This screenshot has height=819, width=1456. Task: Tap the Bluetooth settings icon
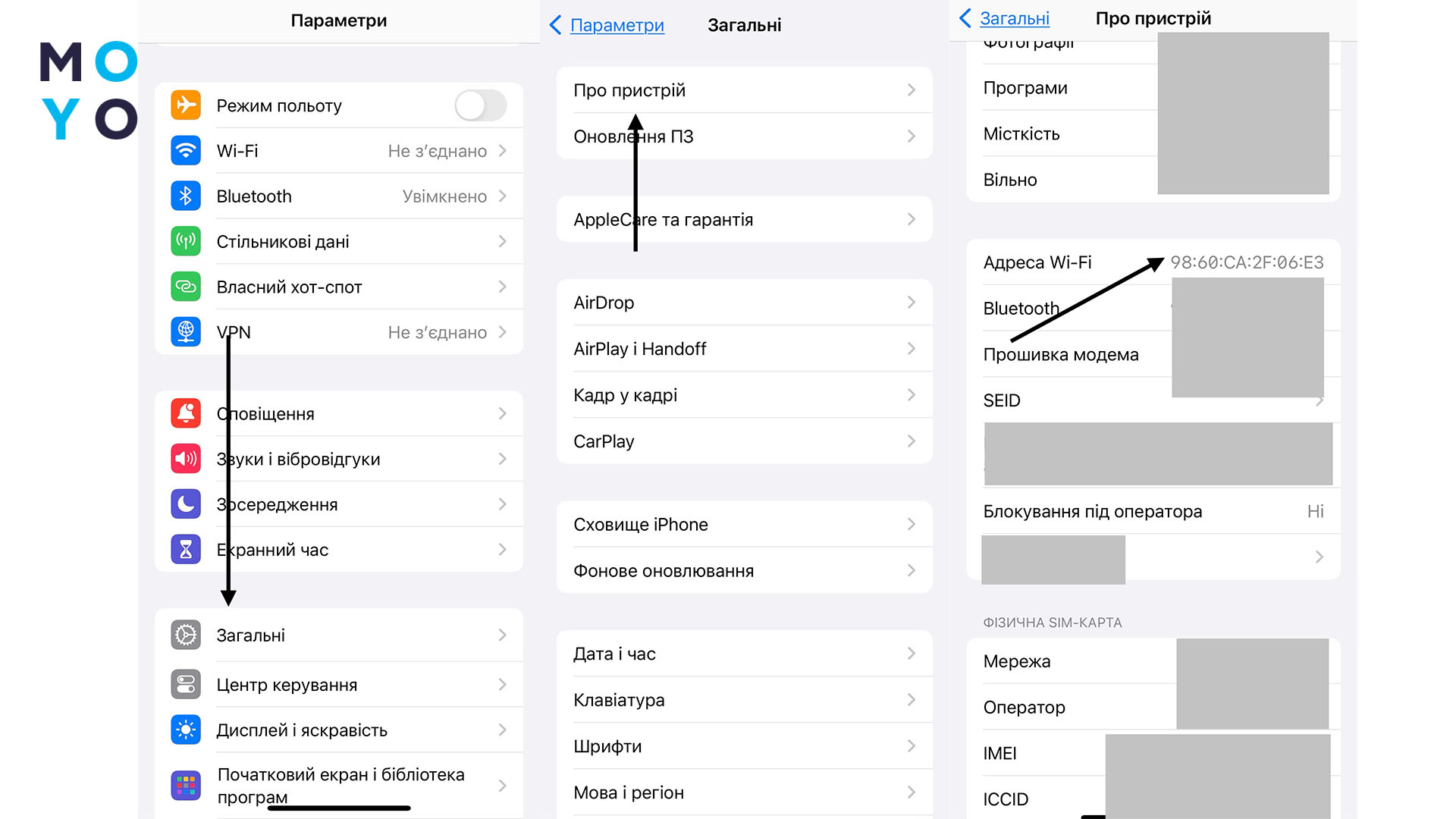point(192,196)
